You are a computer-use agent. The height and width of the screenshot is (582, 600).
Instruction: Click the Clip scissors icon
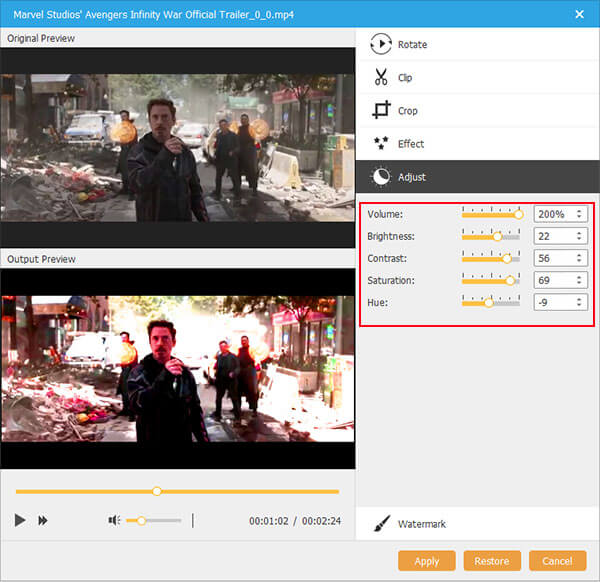pyautogui.click(x=381, y=77)
